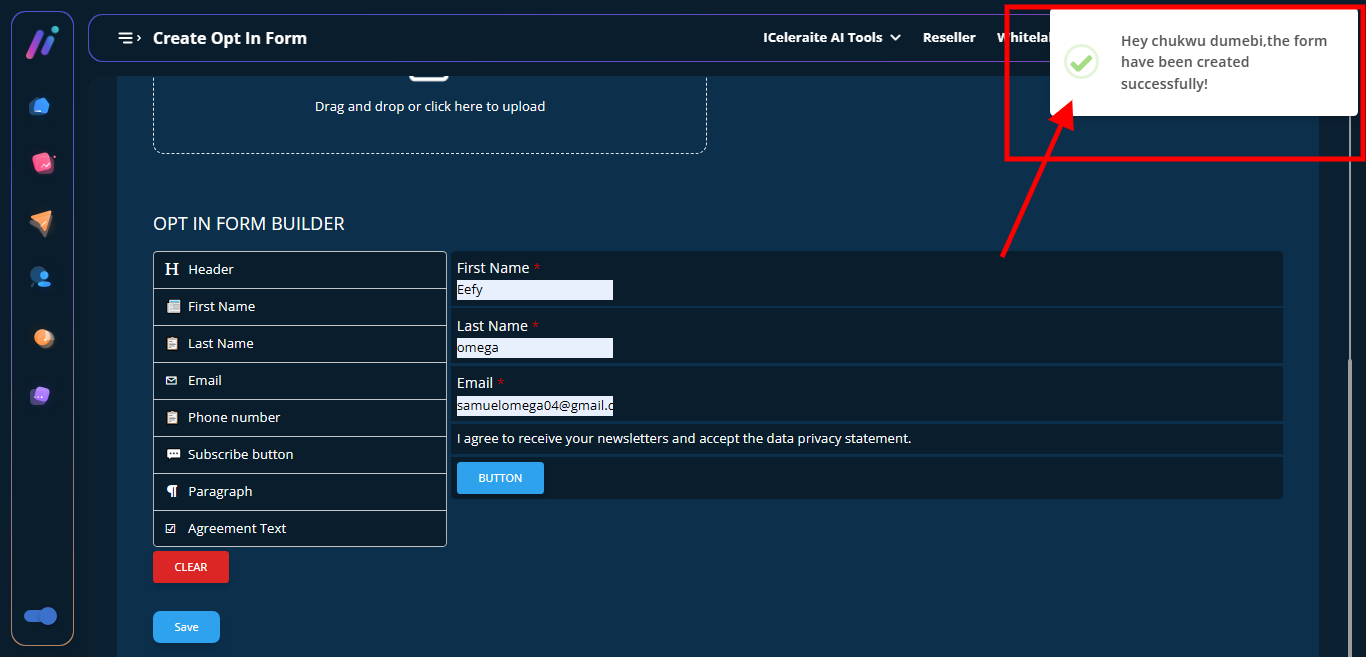Click the orange pie chart sidebar icon

coord(42,338)
